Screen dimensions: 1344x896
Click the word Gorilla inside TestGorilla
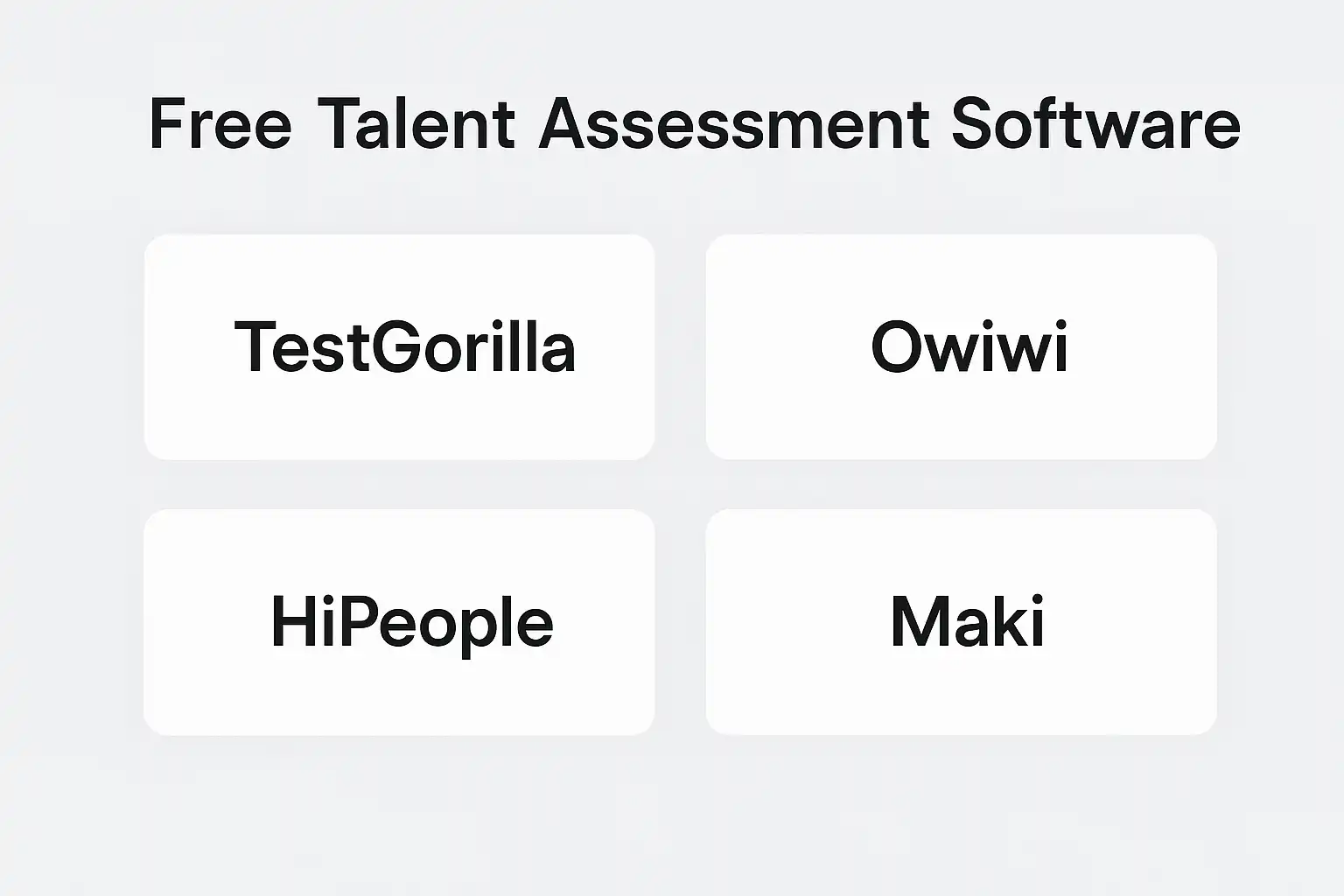tap(473, 347)
